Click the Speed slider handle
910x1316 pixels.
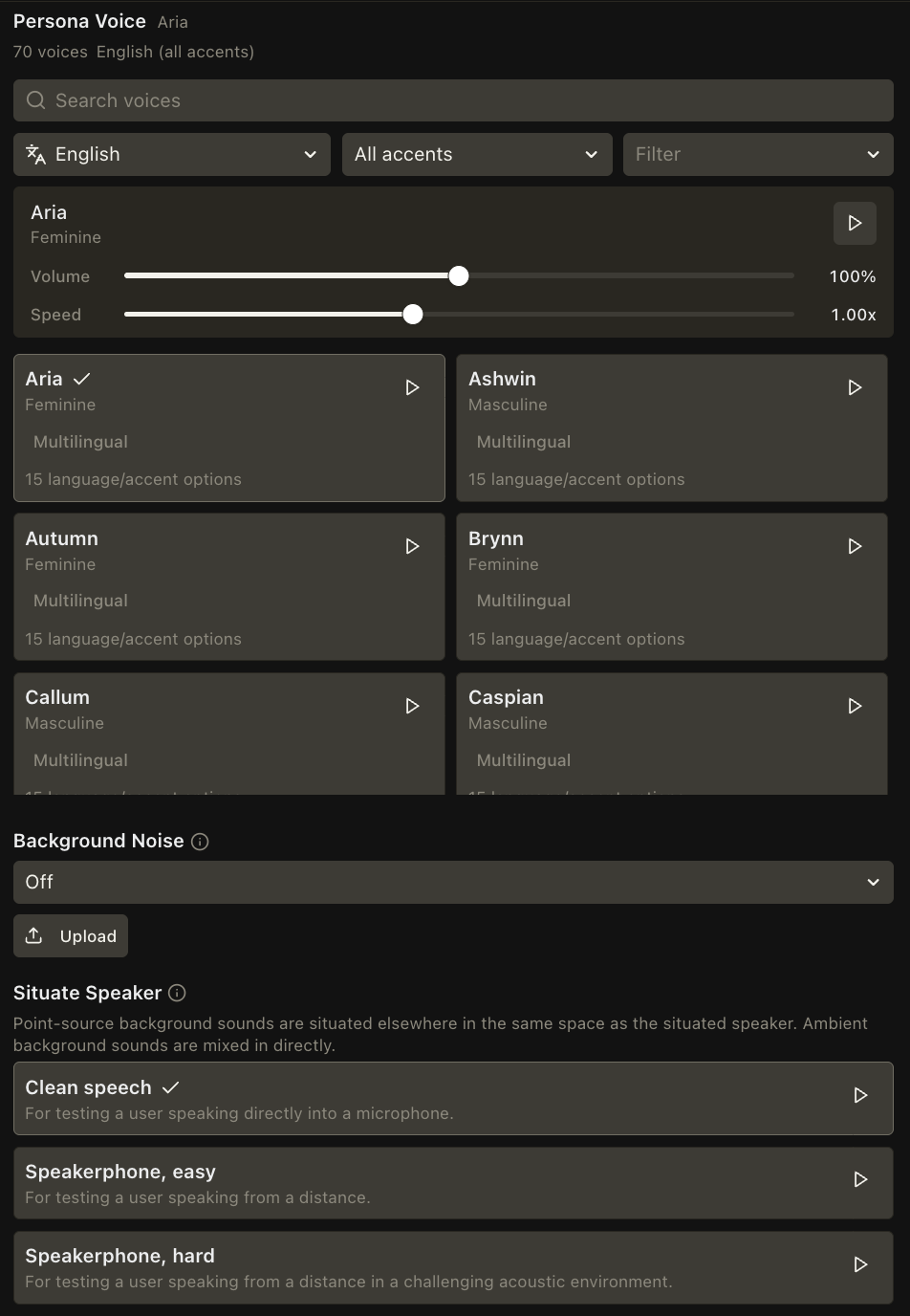[x=413, y=314]
